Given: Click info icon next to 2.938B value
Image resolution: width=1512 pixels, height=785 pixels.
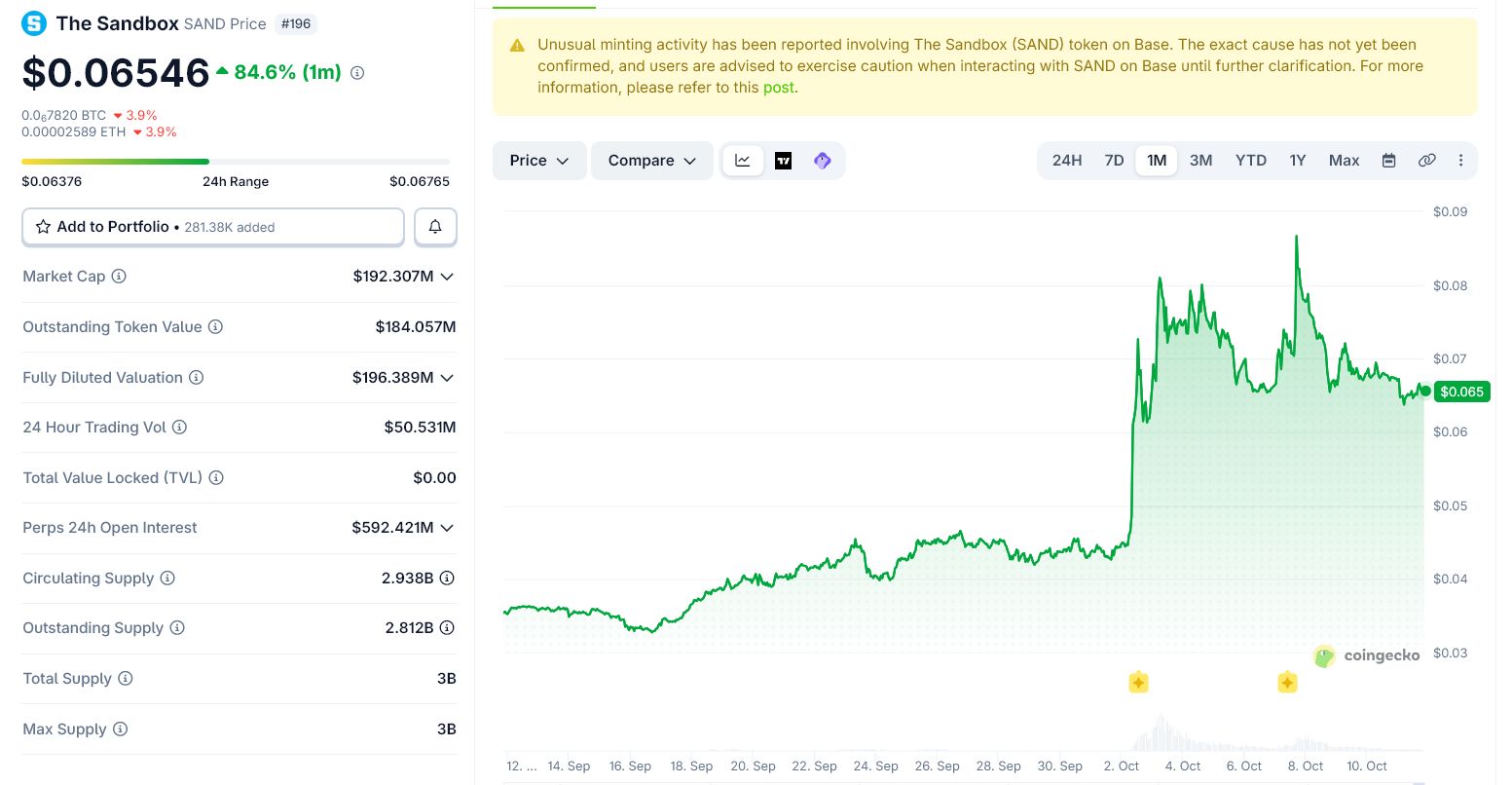Looking at the screenshot, I should pyautogui.click(x=447, y=579).
